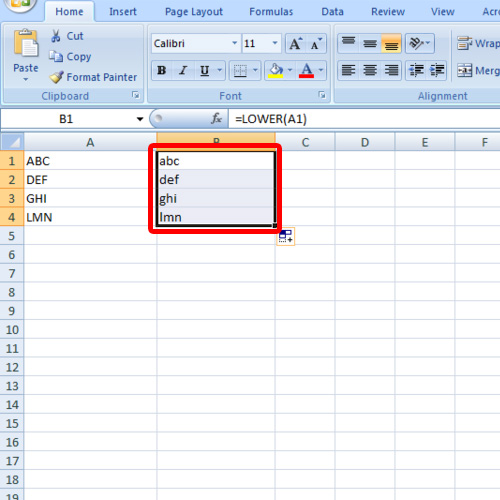This screenshot has width=500, height=500.
Task: Select column C header
Action: pyautogui.click(x=305, y=142)
